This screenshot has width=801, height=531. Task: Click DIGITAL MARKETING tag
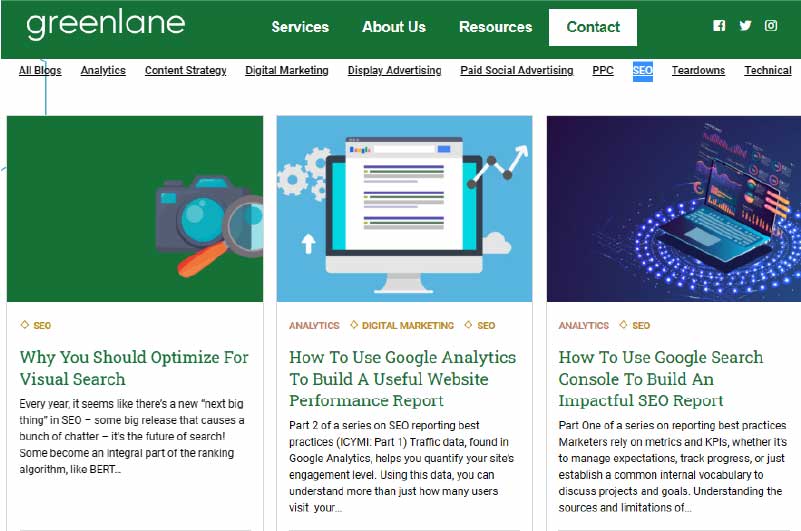click(x=408, y=326)
